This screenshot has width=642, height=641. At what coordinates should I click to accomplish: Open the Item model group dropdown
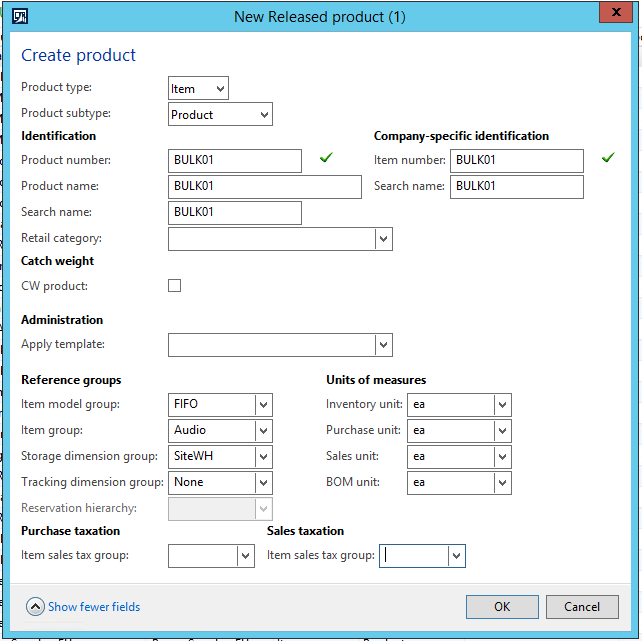[263, 405]
